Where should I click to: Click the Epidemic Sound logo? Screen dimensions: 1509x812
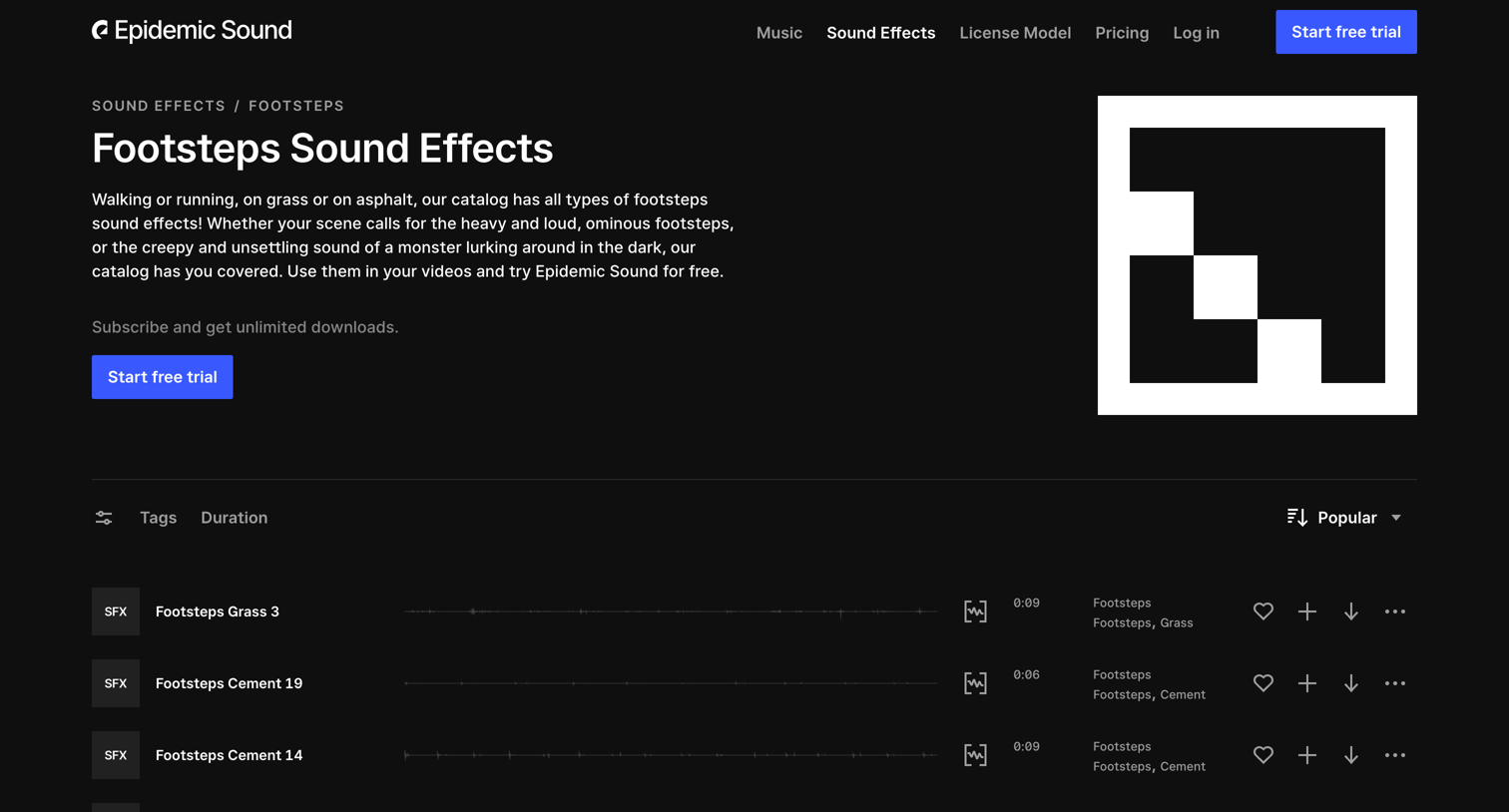[192, 31]
